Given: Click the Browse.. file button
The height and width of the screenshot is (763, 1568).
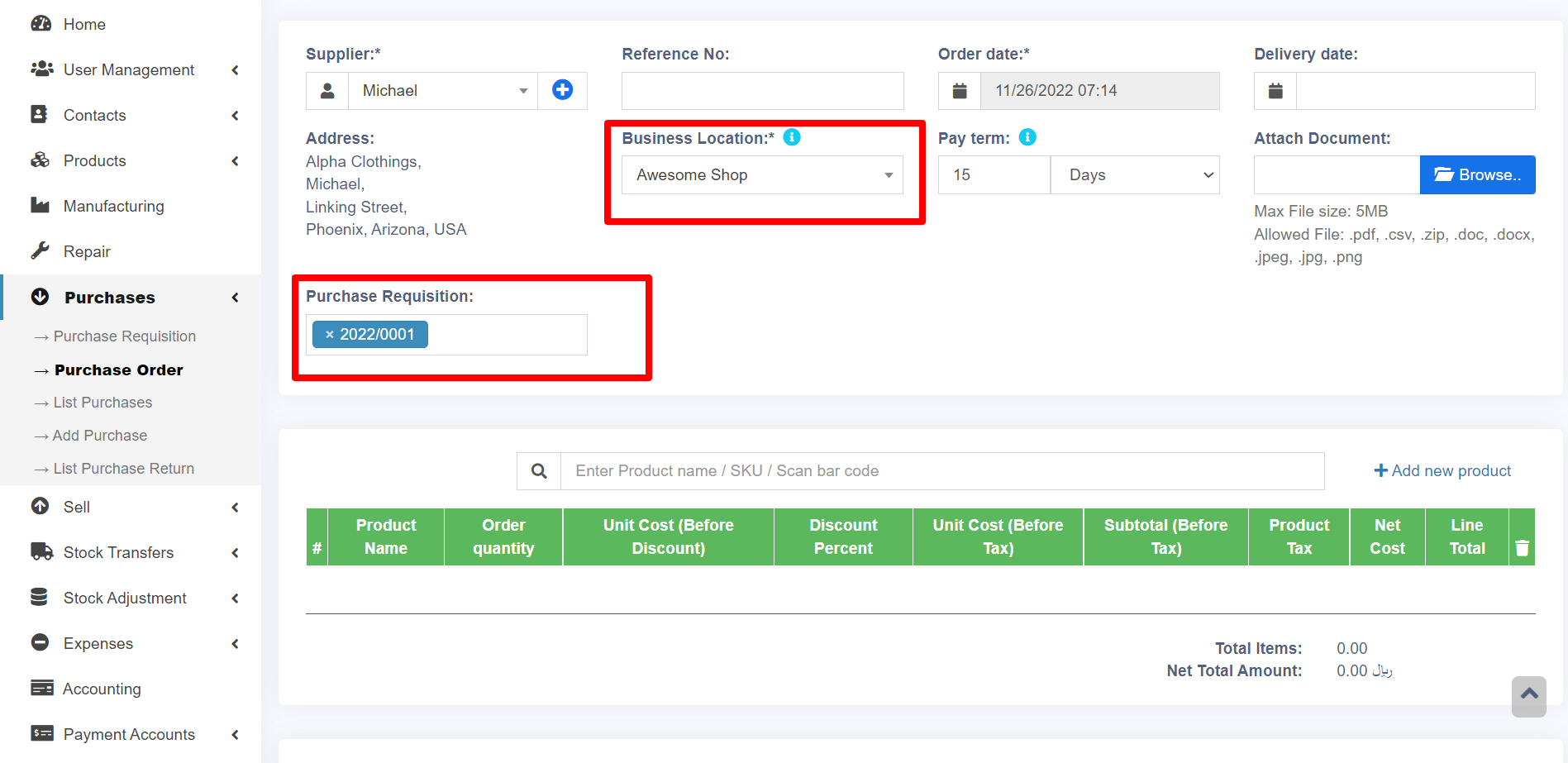Looking at the screenshot, I should (x=1477, y=175).
